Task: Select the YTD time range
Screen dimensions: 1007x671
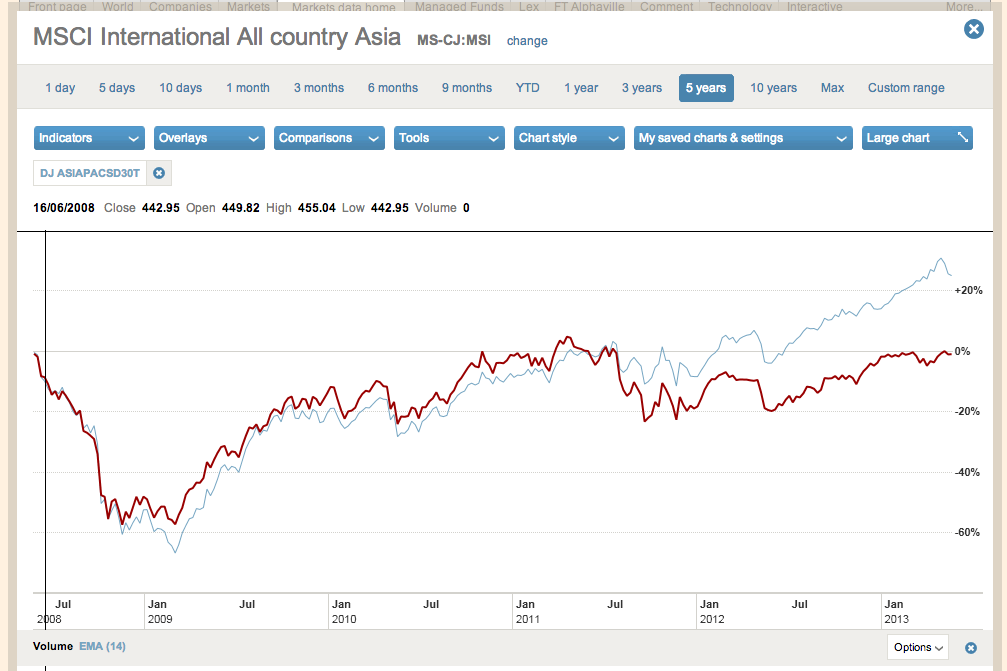Action: click(x=527, y=88)
